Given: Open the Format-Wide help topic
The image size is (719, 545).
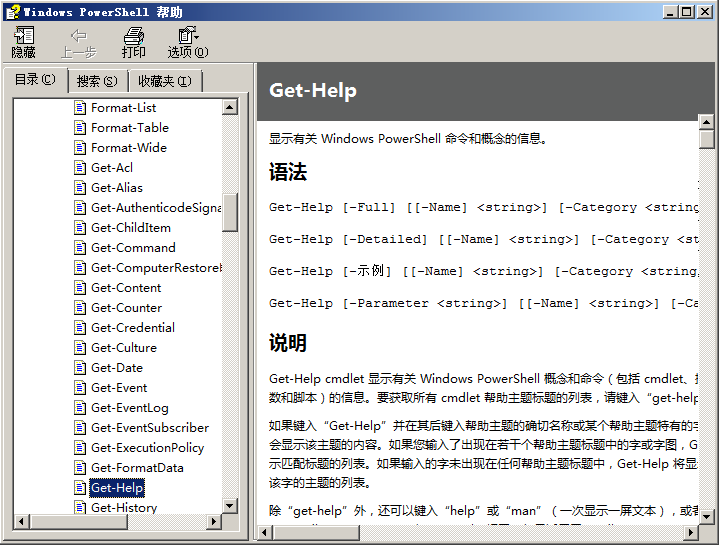Looking at the screenshot, I should click(129, 148).
